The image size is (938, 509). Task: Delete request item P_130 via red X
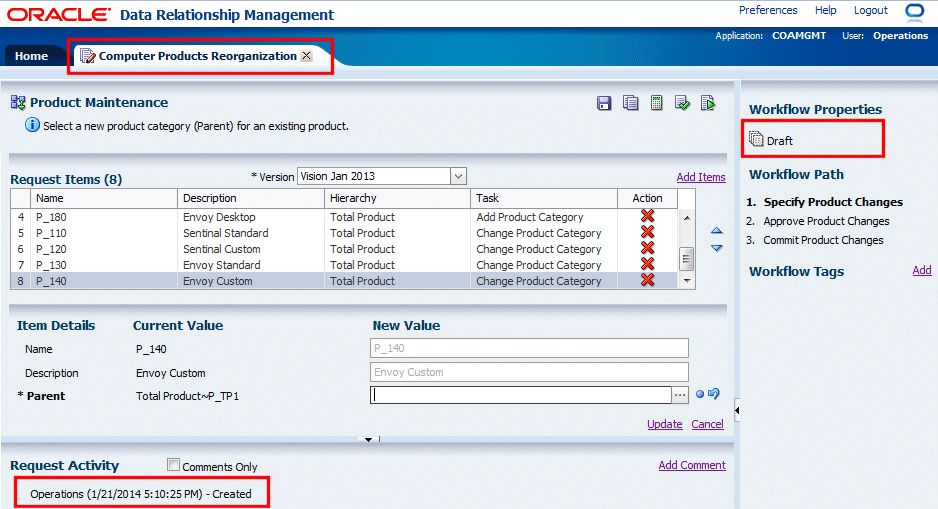(647, 264)
